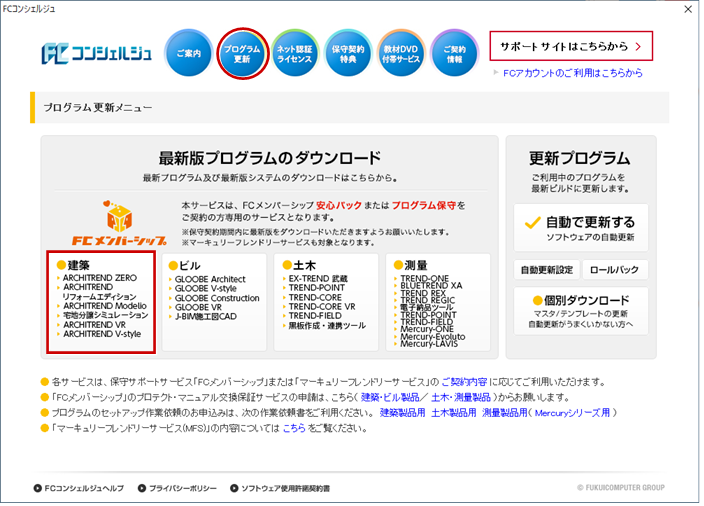Open ソフトウェア使用許諾契約書 footer link

click(281, 489)
